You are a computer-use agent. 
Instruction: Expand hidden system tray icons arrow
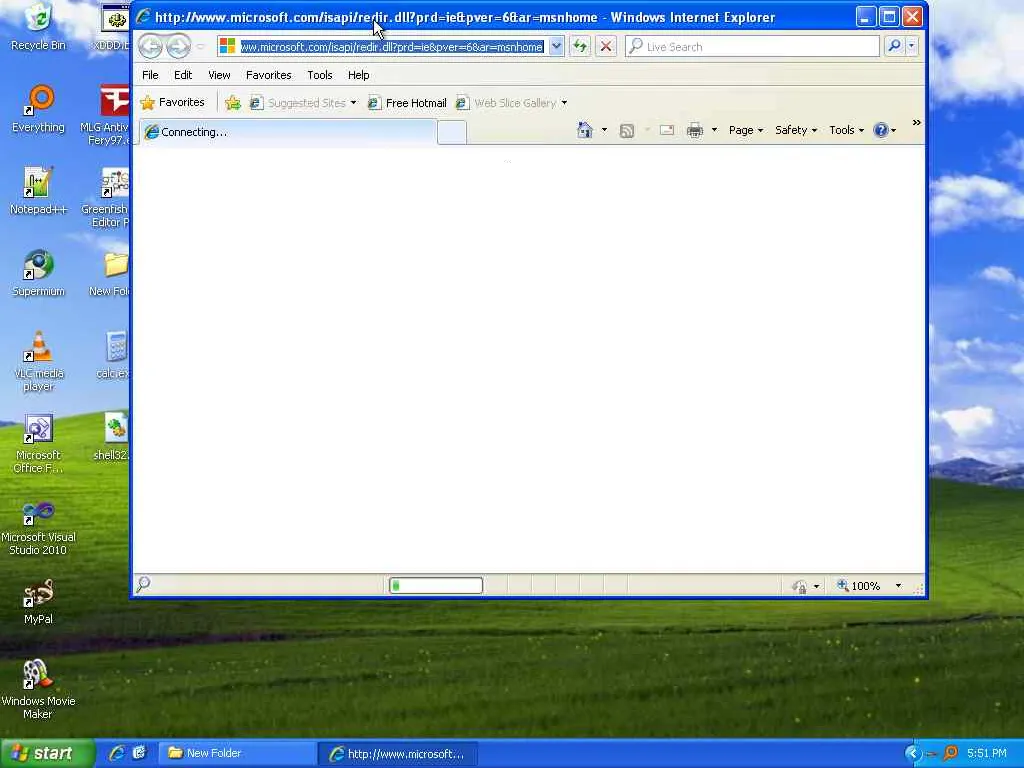[x=912, y=754]
